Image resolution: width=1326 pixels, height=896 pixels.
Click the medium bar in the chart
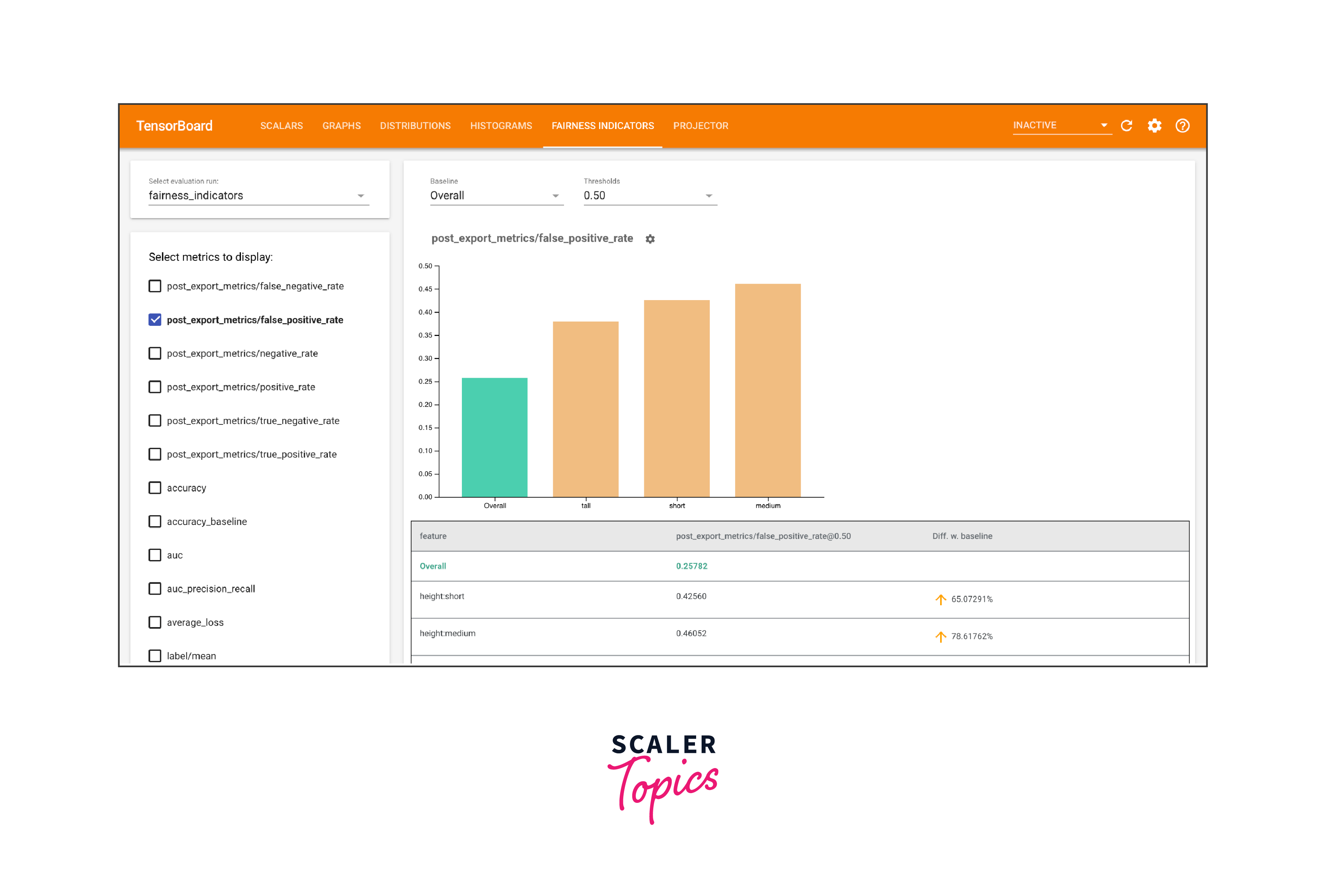click(x=767, y=390)
